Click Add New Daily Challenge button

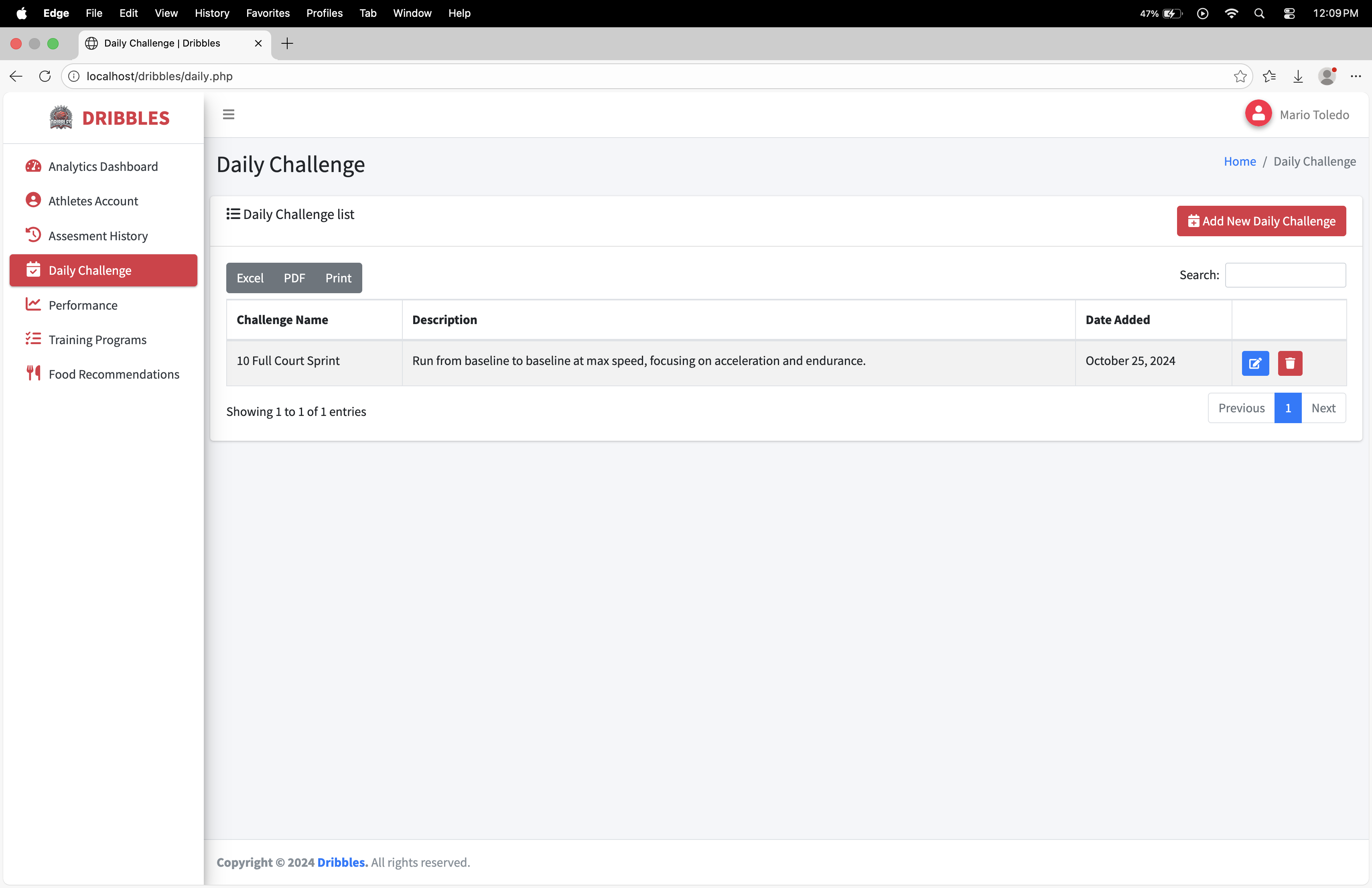coord(1261,221)
